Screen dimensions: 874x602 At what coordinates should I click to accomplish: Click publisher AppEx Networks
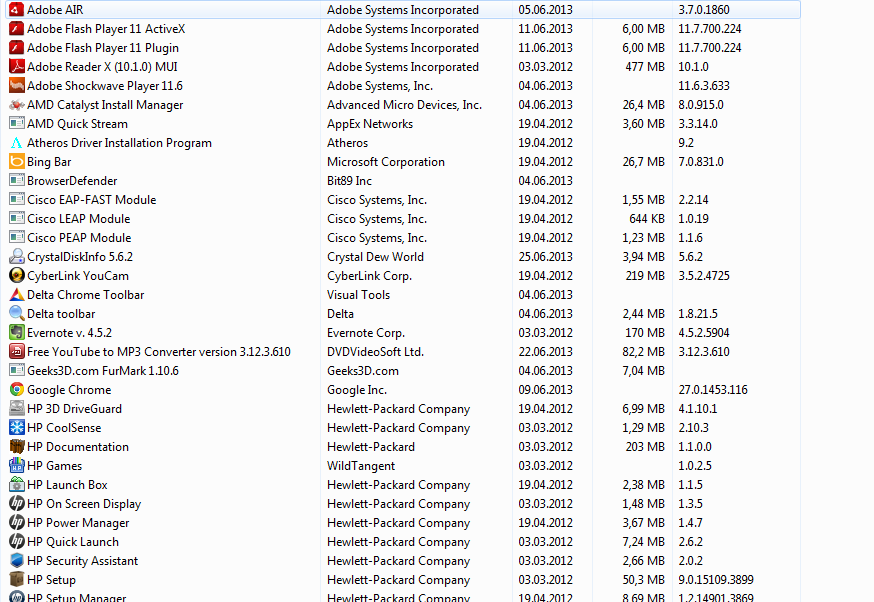pos(370,124)
